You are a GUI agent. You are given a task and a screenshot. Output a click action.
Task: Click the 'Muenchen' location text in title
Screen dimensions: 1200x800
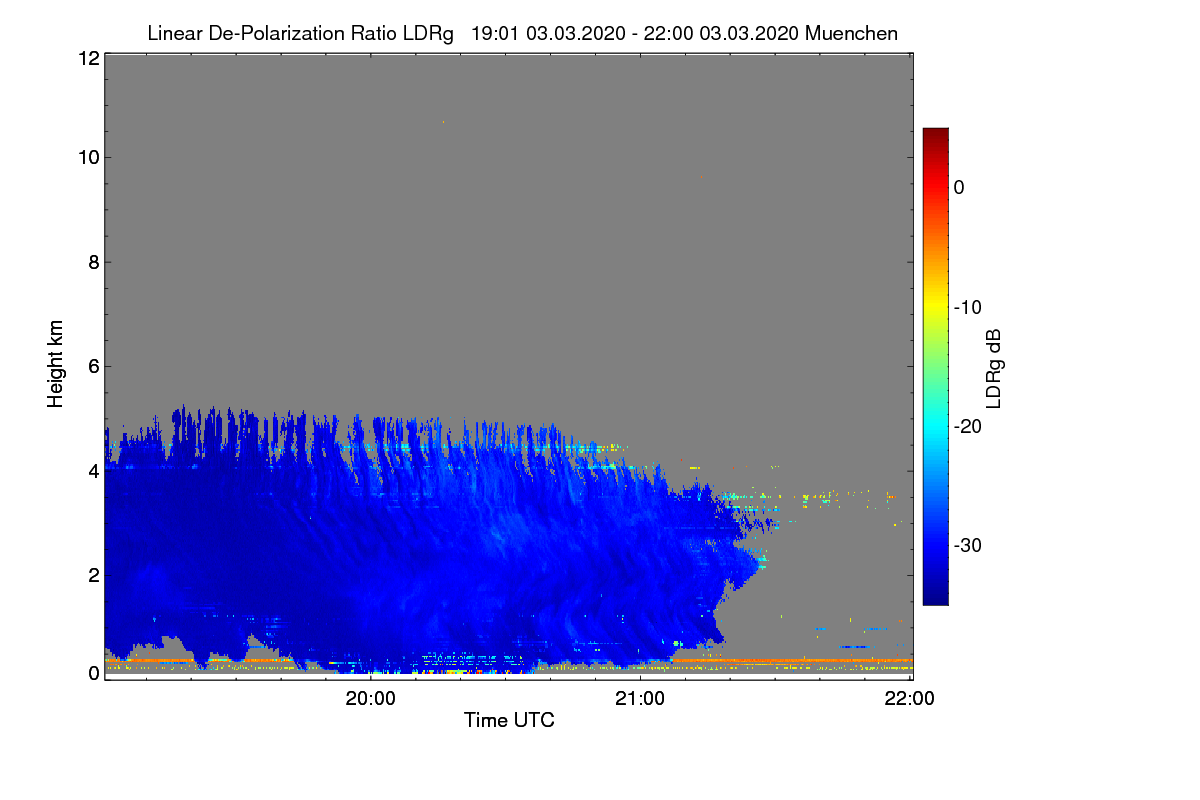(851, 34)
